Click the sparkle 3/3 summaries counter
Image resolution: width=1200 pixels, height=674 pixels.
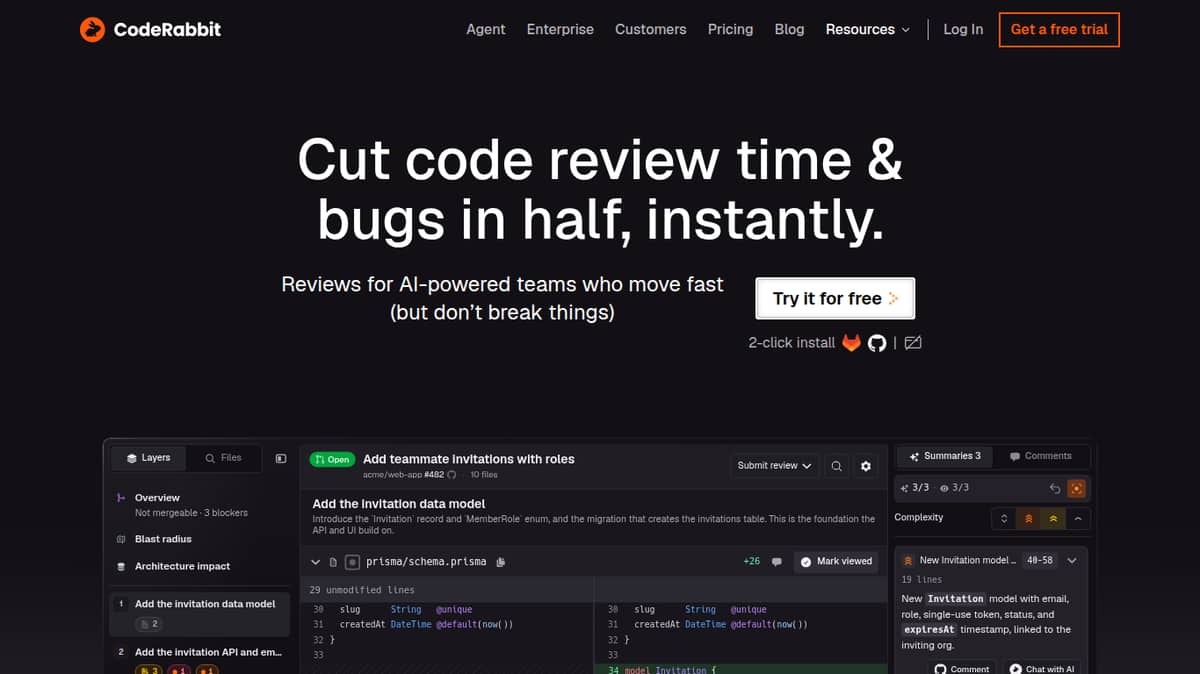point(914,488)
